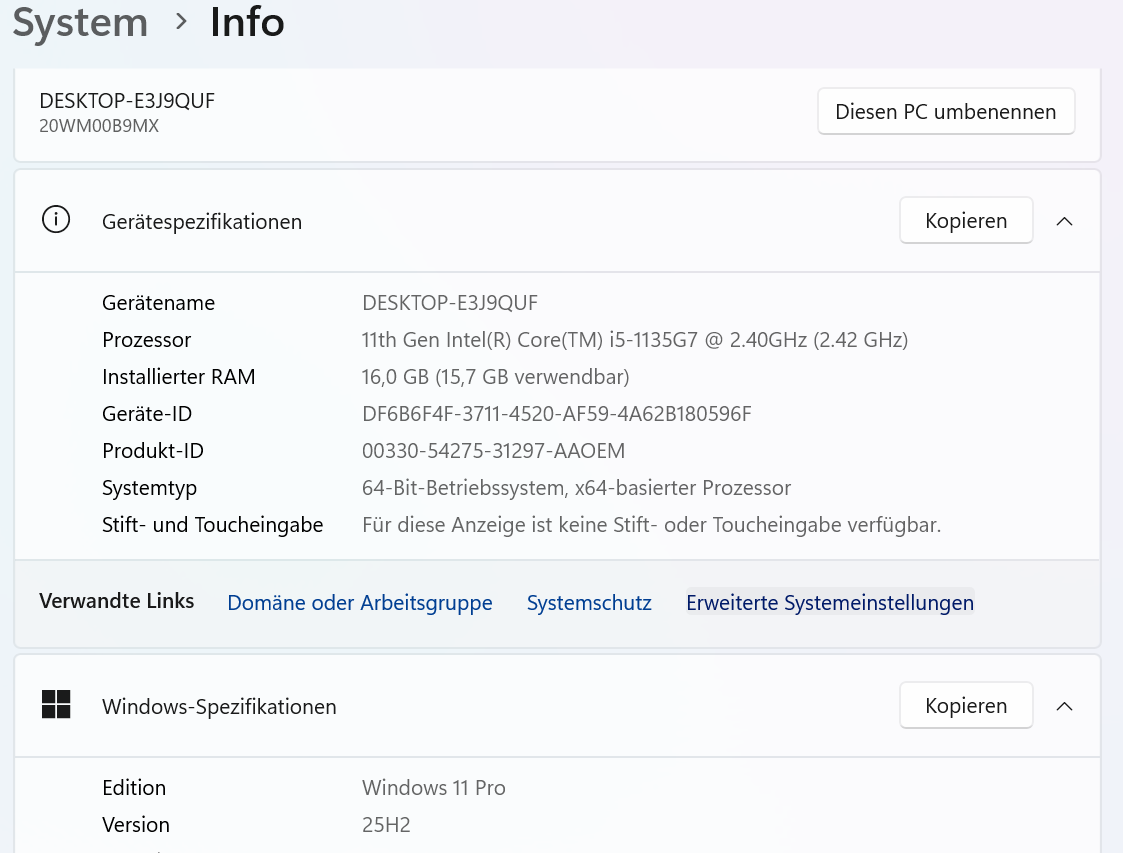Click the breadcrumb chevron separator
The height and width of the screenshot is (853, 1123).
click(x=181, y=23)
